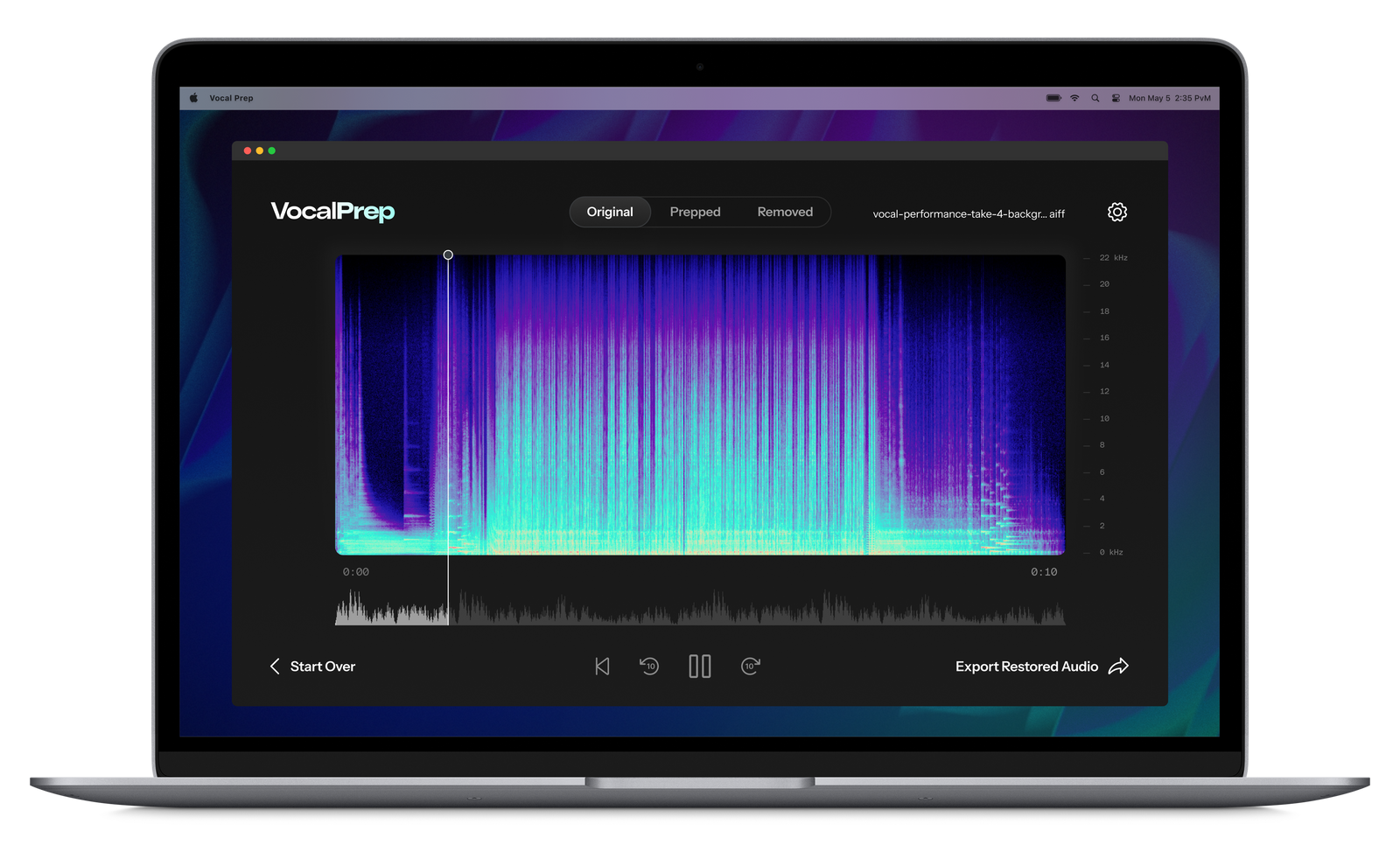
Task: Switch to the Prepped tab
Action: coord(696,212)
